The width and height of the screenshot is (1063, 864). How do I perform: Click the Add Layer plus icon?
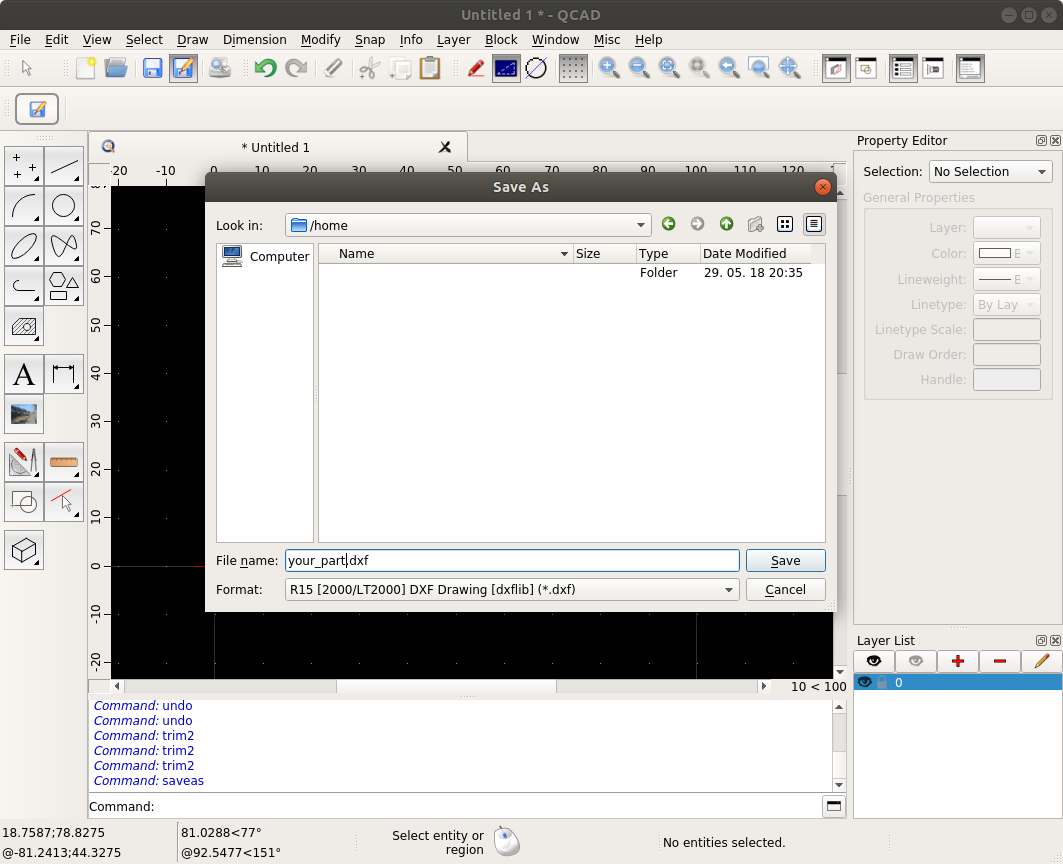pyautogui.click(x=958, y=661)
